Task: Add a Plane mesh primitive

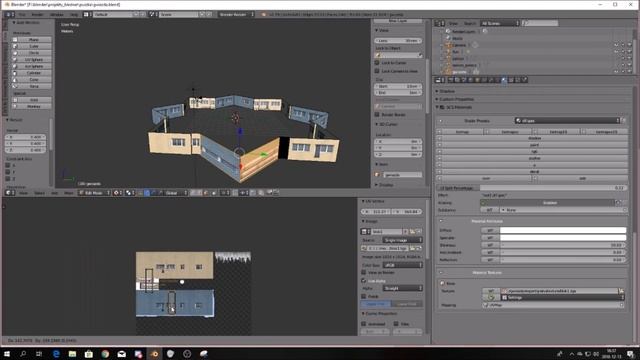Action: pos(33,40)
